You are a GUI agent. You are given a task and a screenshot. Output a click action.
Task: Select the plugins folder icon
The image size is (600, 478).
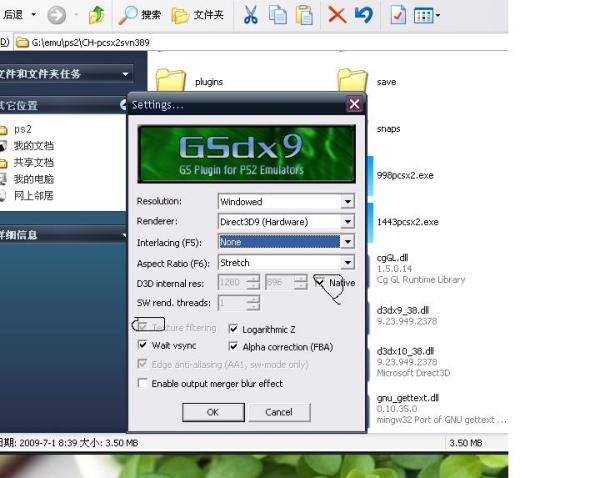point(171,80)
